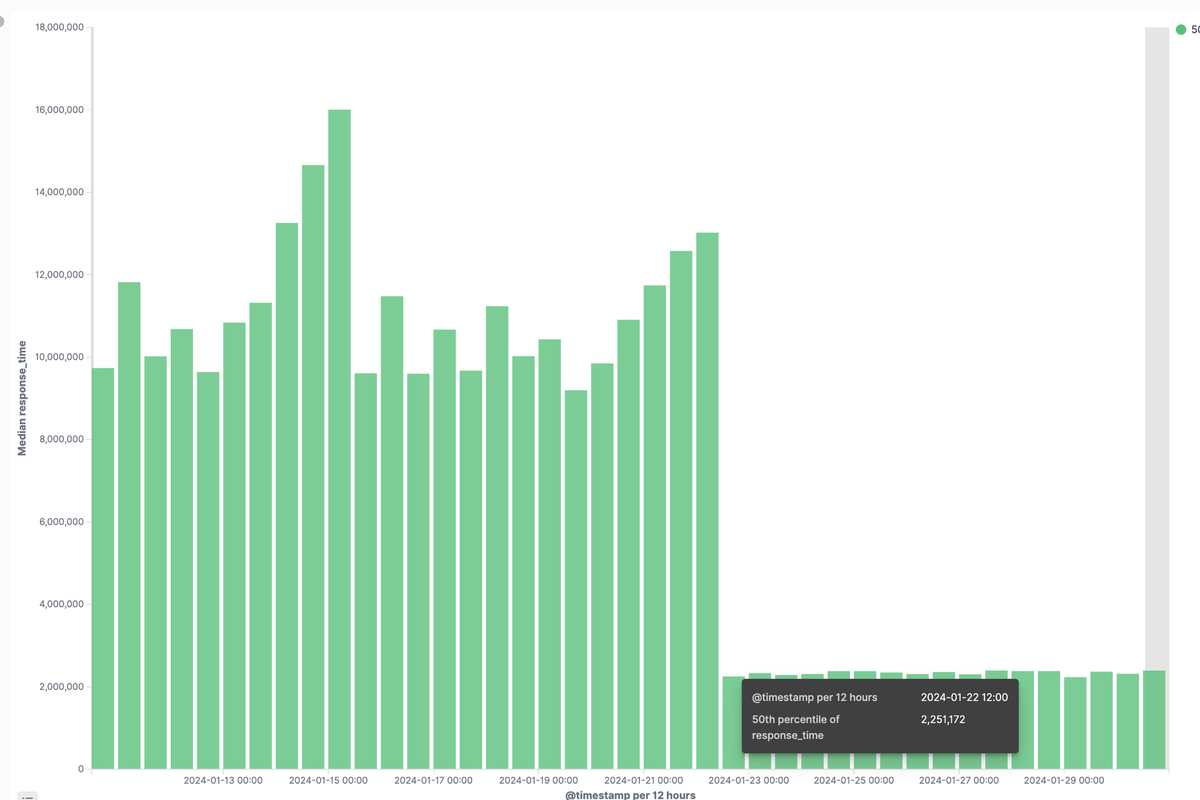This screenshot has width=1200, height=800.
Task: Click the "2024-01-19 00:00" x-axis label
Action: pyautogui.click(x=538, y=780)
